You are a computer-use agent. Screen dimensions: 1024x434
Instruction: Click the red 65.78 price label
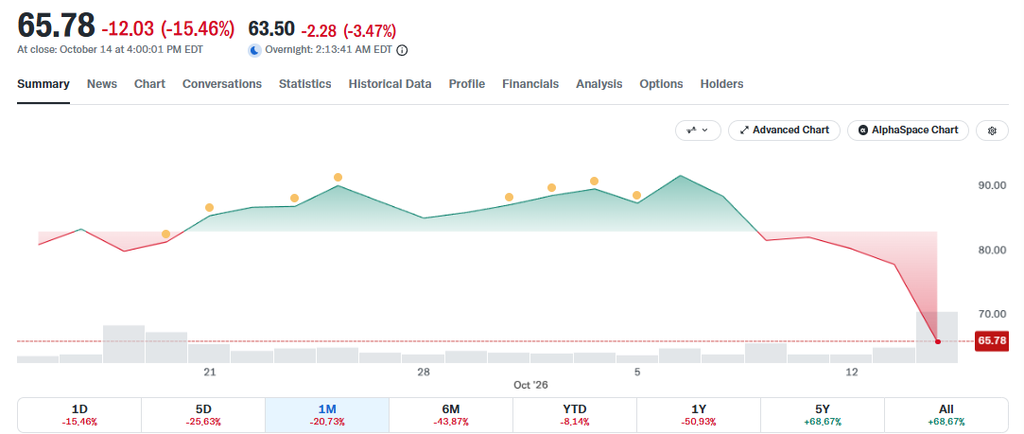991,341
